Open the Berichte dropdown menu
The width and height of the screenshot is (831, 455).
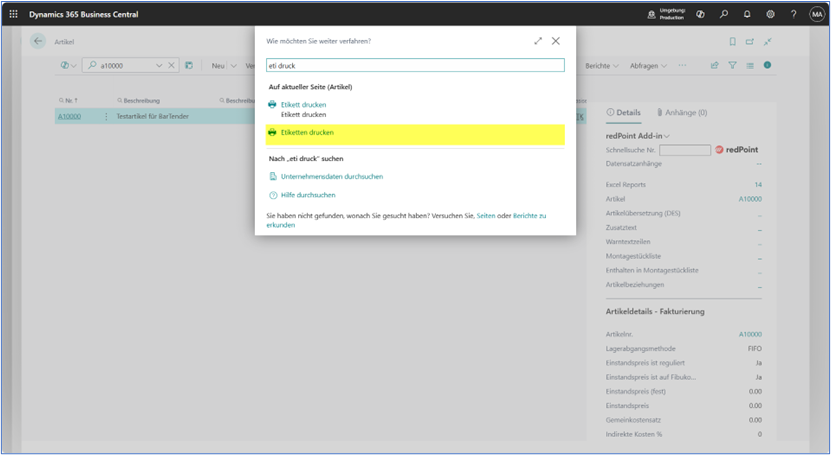(x=601, y=65)
